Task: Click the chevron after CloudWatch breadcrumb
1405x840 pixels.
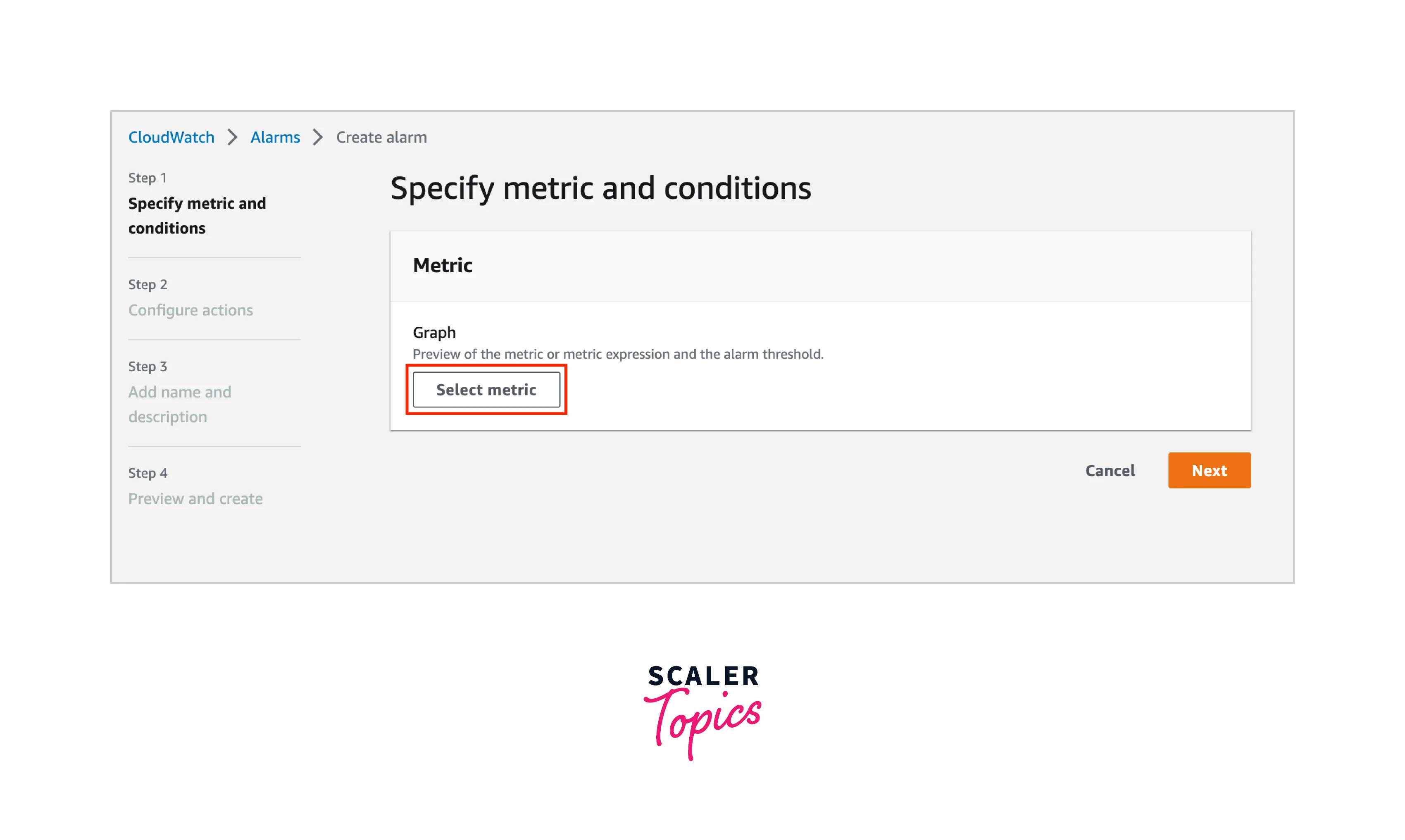Action: click(232, 137)
